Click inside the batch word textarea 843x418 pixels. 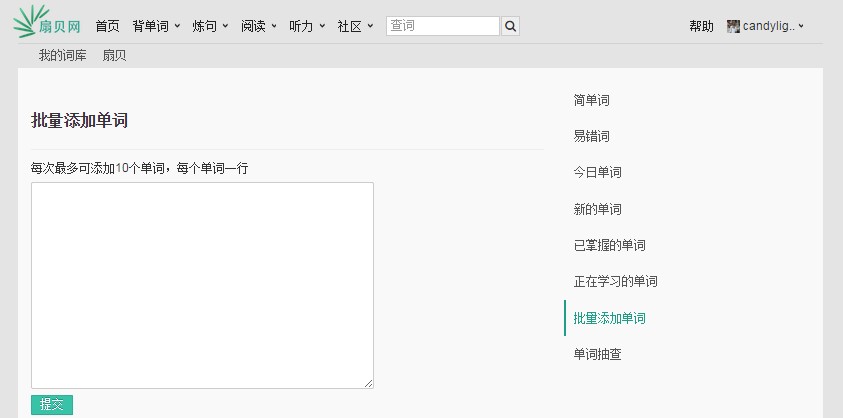point(202,285)
